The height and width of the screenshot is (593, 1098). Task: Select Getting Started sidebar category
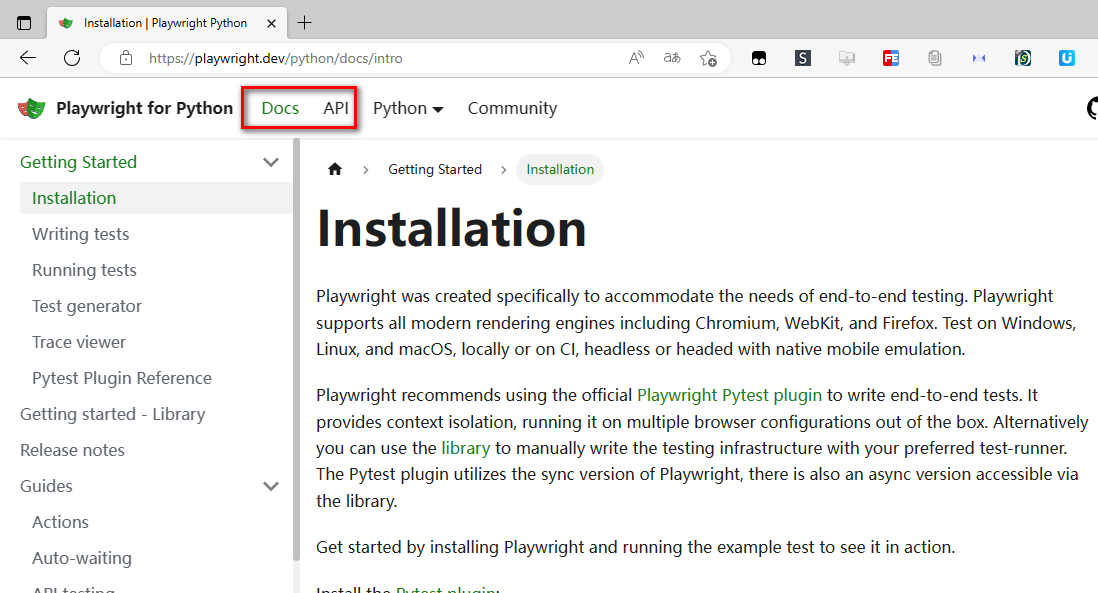point(78,162)
